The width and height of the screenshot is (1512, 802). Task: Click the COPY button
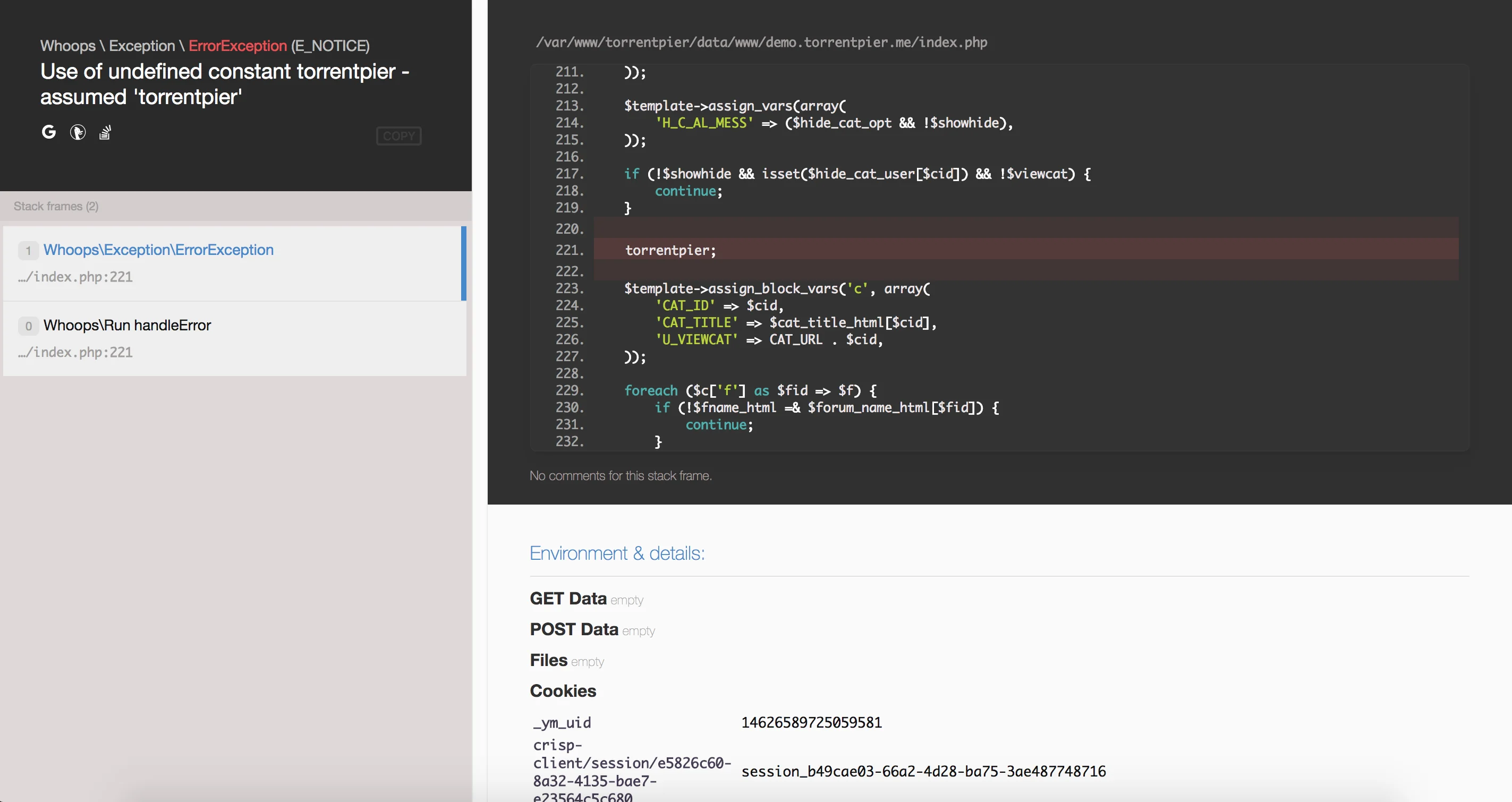(x=398, y=136)
